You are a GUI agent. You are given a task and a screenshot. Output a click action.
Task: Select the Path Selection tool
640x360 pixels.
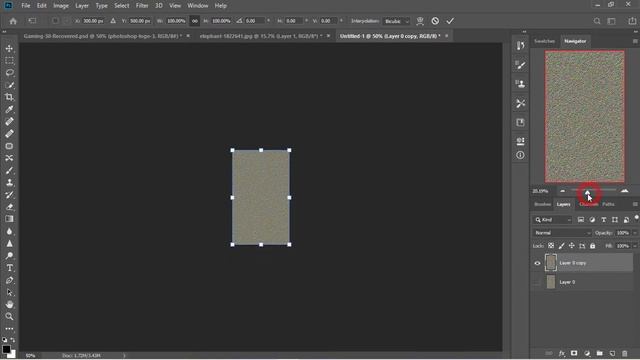9,293
